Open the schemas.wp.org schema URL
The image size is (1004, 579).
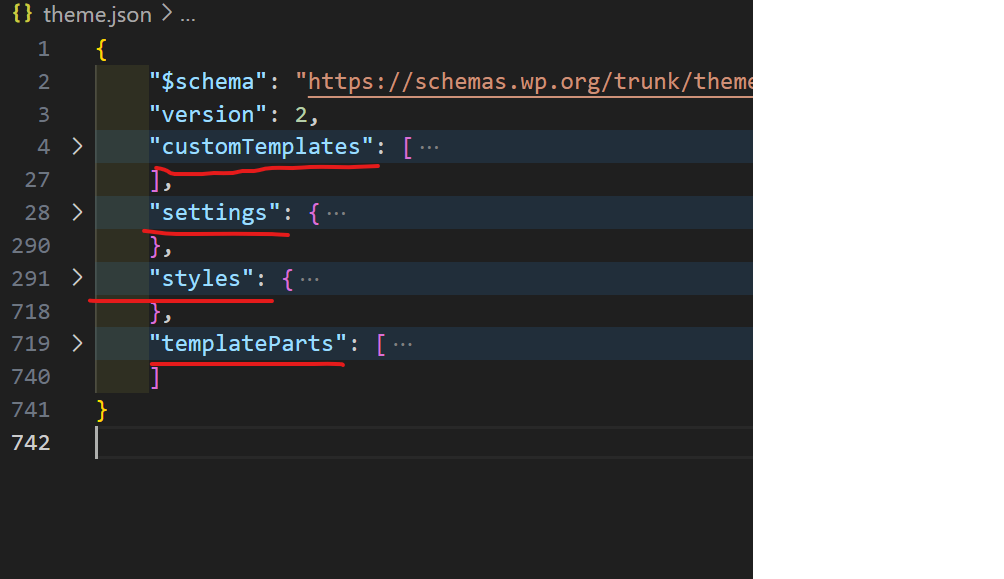(530, 82)
